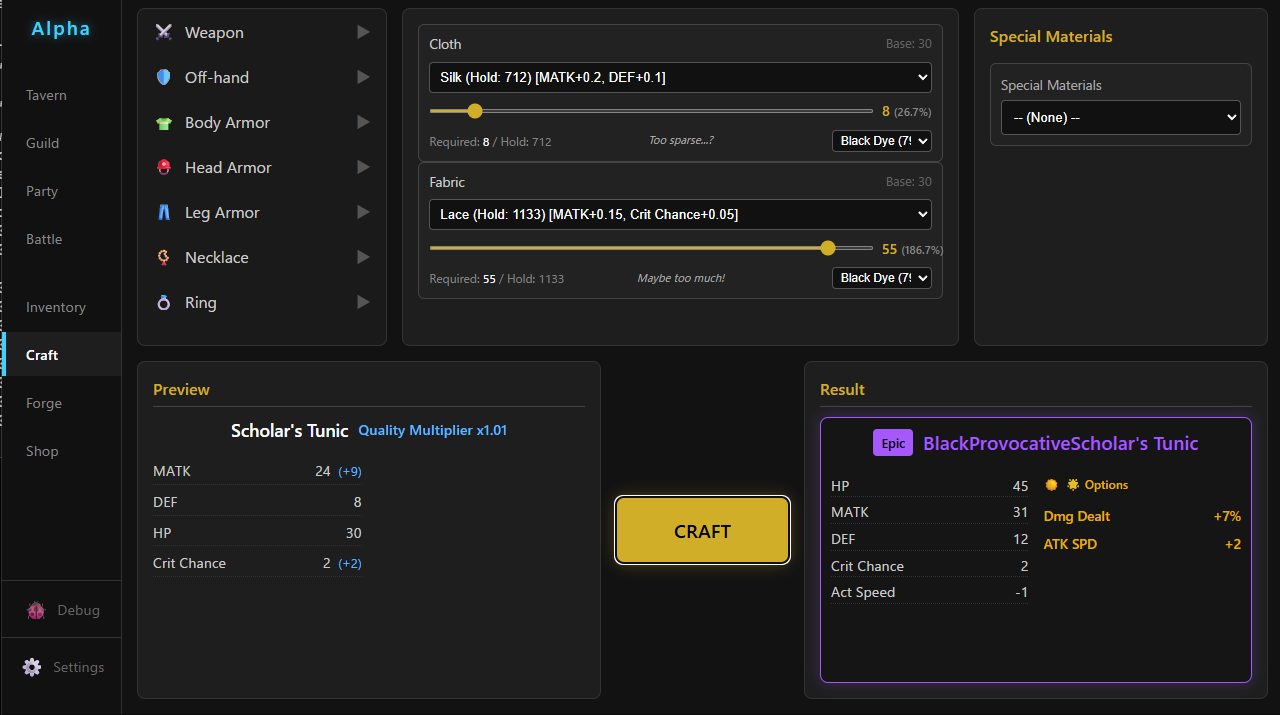Open the Black Dye dropdown for Cloth
Viewport: 1280px width, 715px height.
pos(881,141)
